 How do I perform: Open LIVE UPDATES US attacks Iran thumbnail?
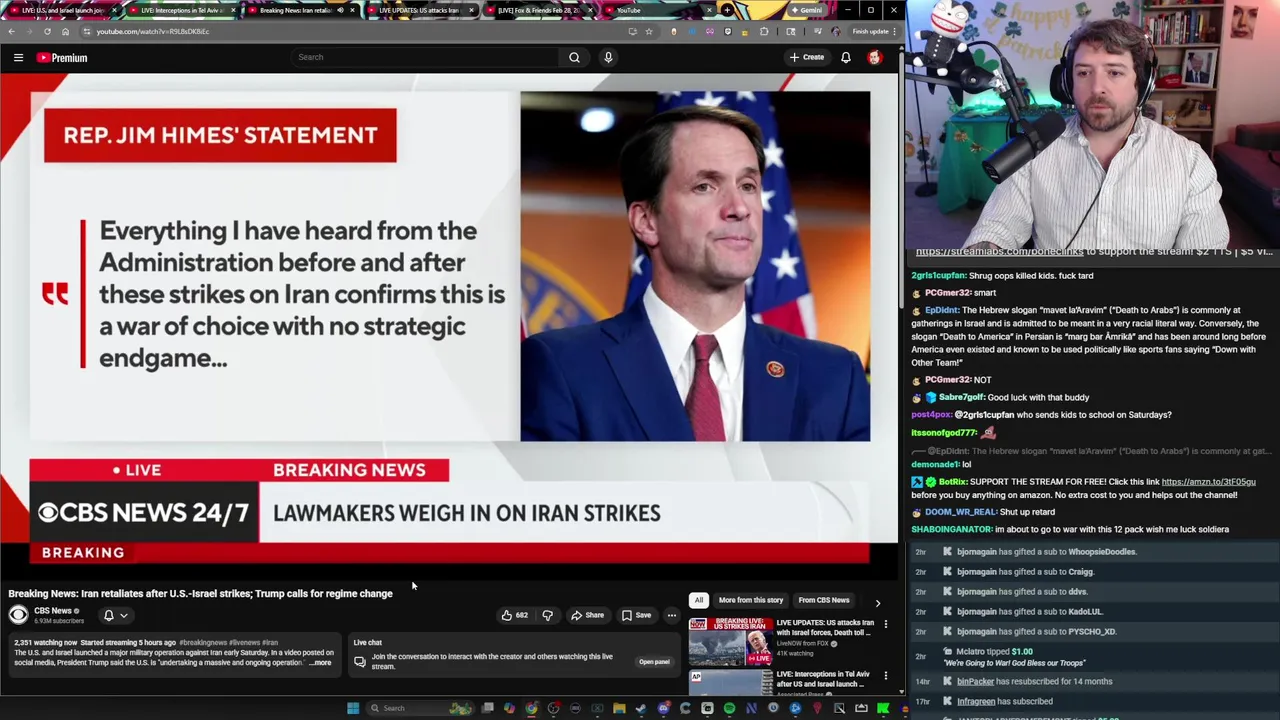point(730,642)
